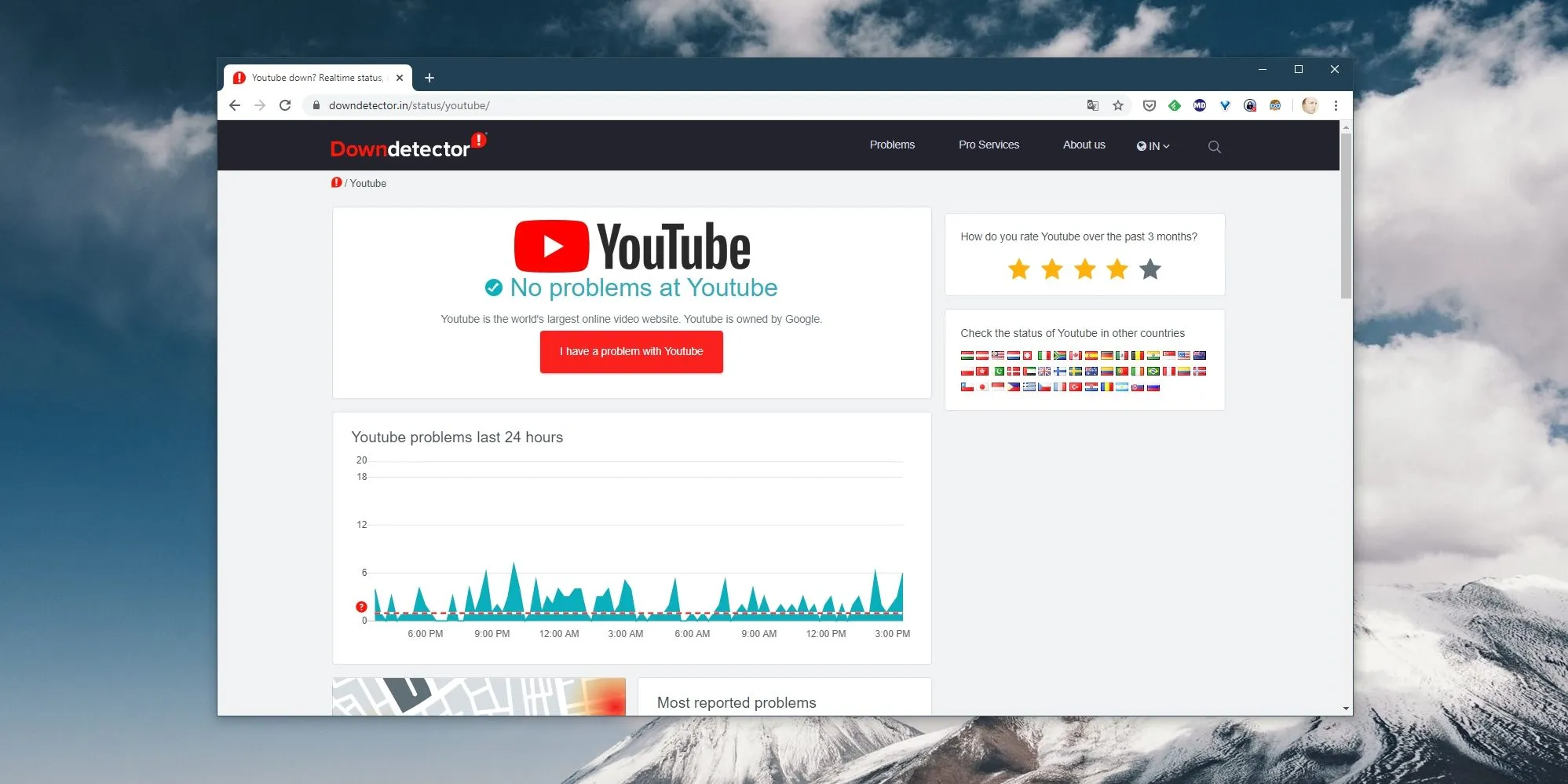The width and height of the screenshot is (1568, 784).
Task: Select the Spain flag
Action: [x=1091, y=355]
